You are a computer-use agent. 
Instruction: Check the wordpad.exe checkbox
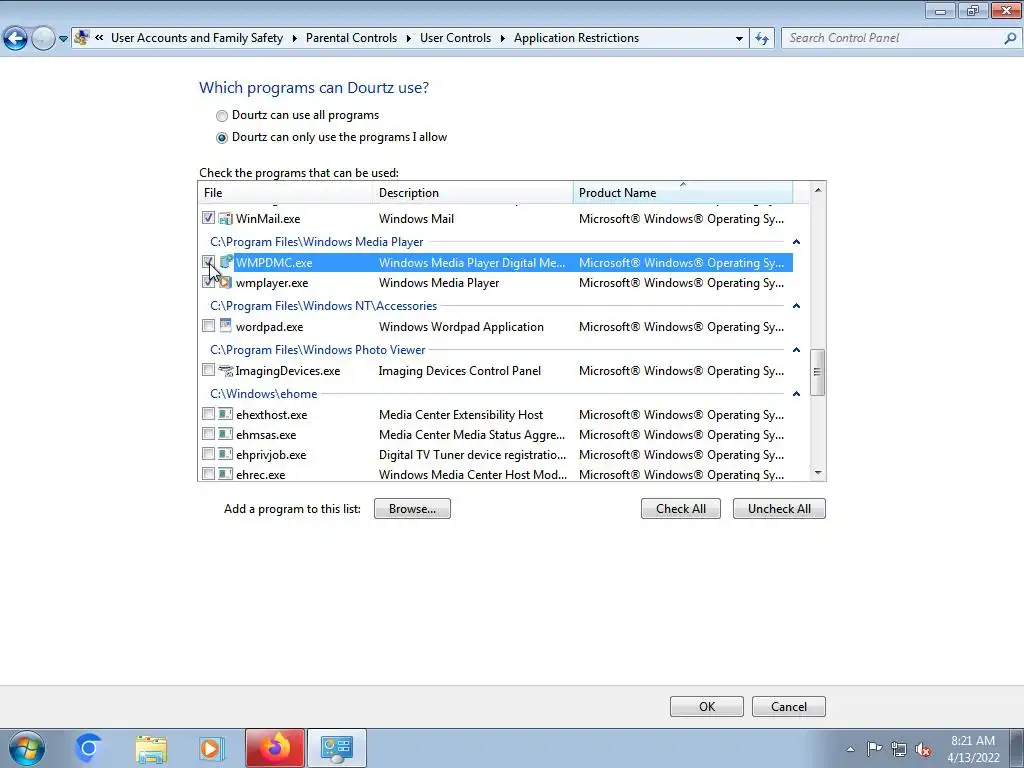pos(208,325)
